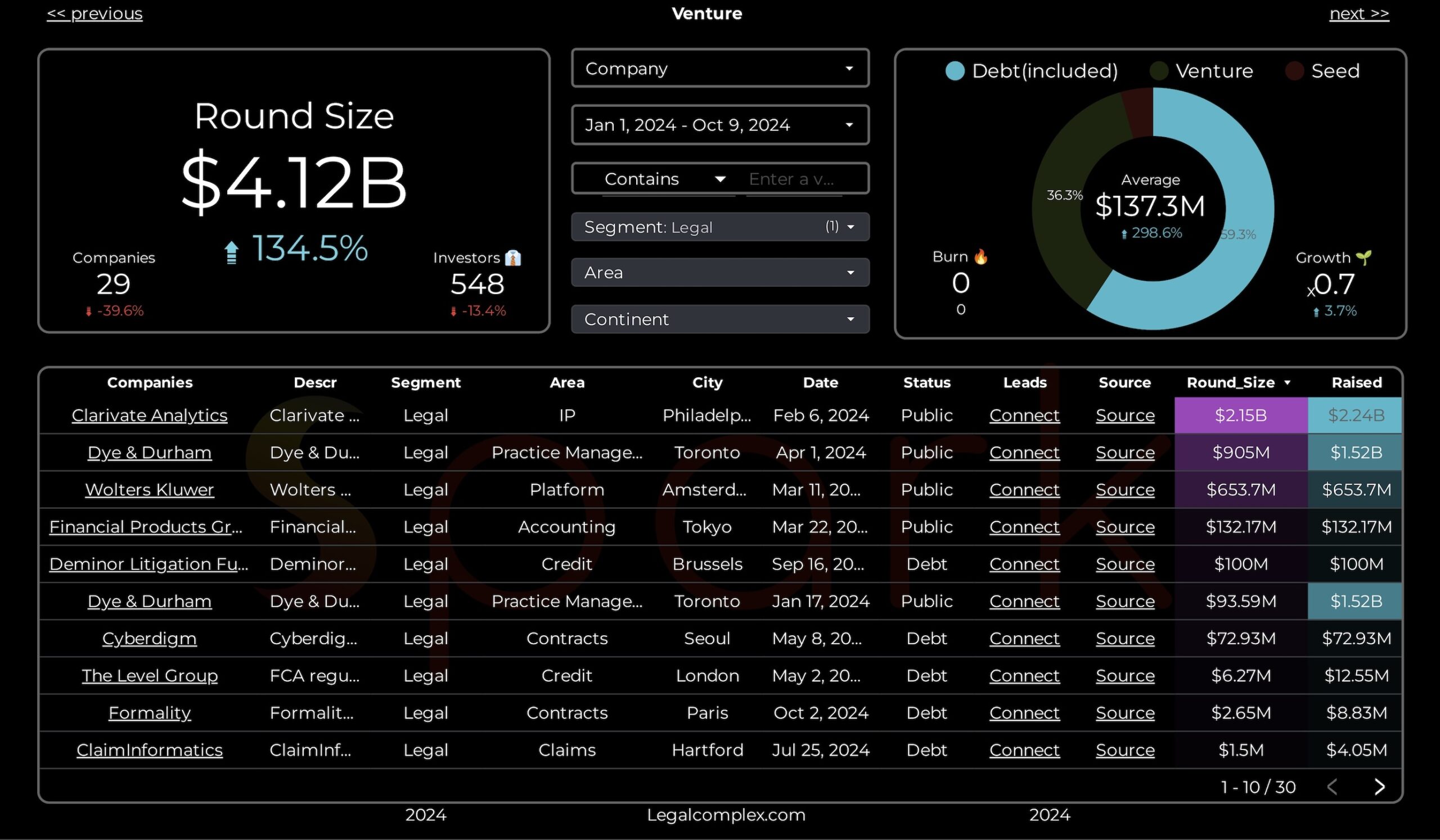Open the Wolters Kluwer company link
This screenshot has width=1440, height=840.
[150, 489]
